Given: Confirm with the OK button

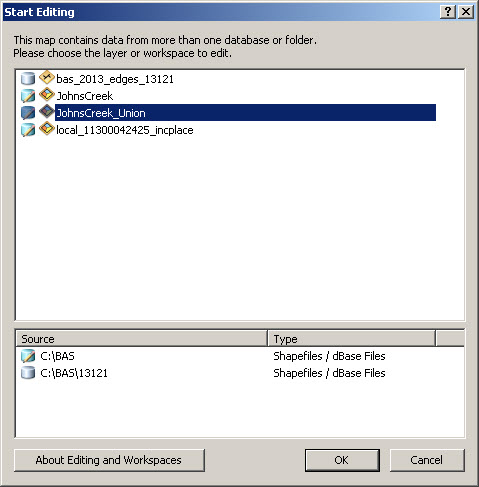Looking at the screenshot, I should [342, 460].
